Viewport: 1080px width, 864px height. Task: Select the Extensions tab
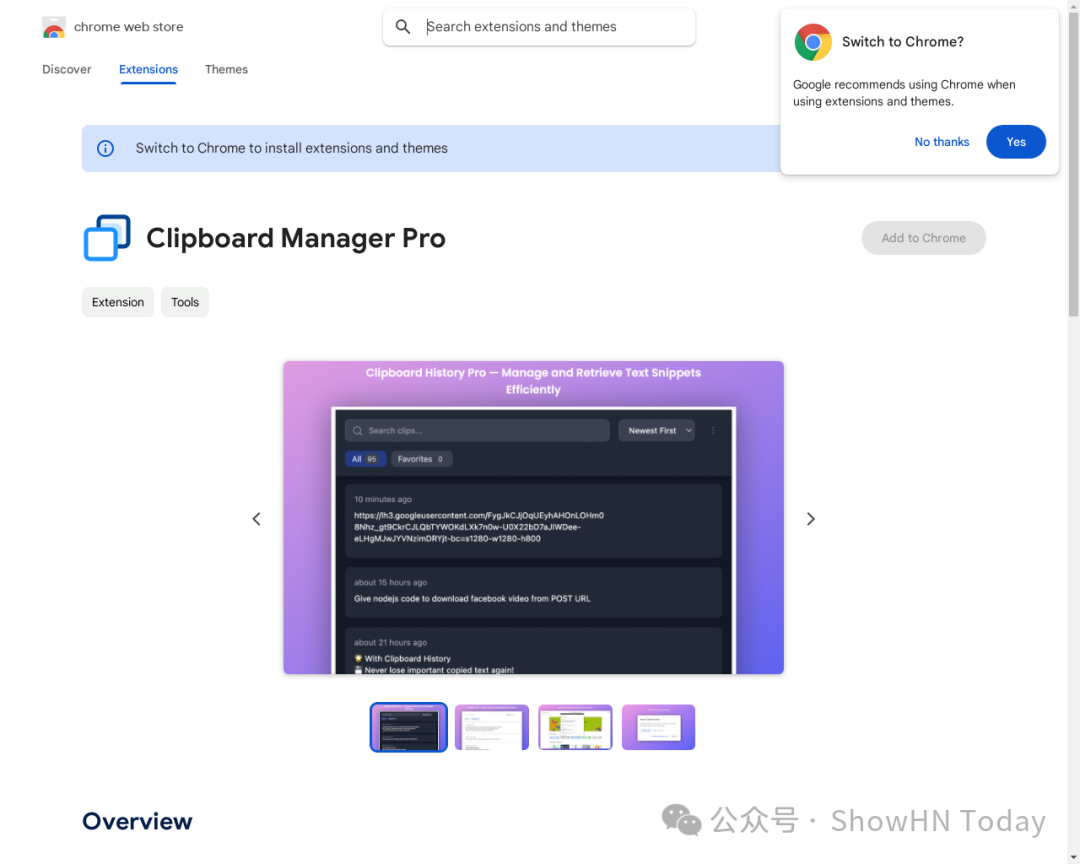coord(148,69)
